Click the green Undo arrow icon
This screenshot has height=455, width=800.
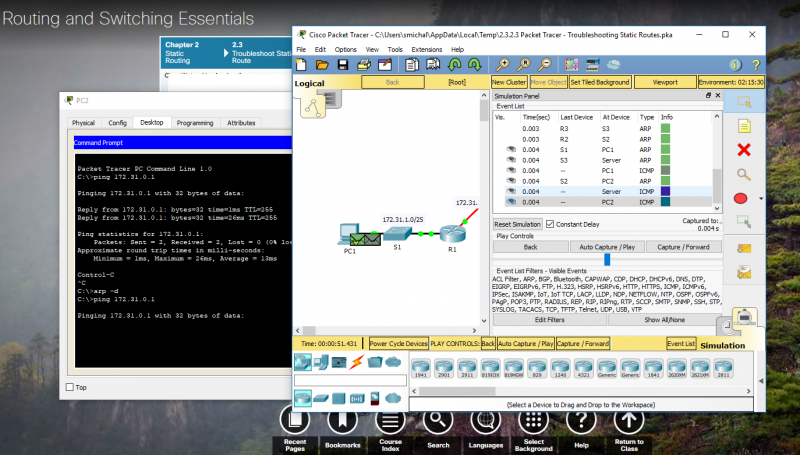pyautogui.click(x=454, y=64)
